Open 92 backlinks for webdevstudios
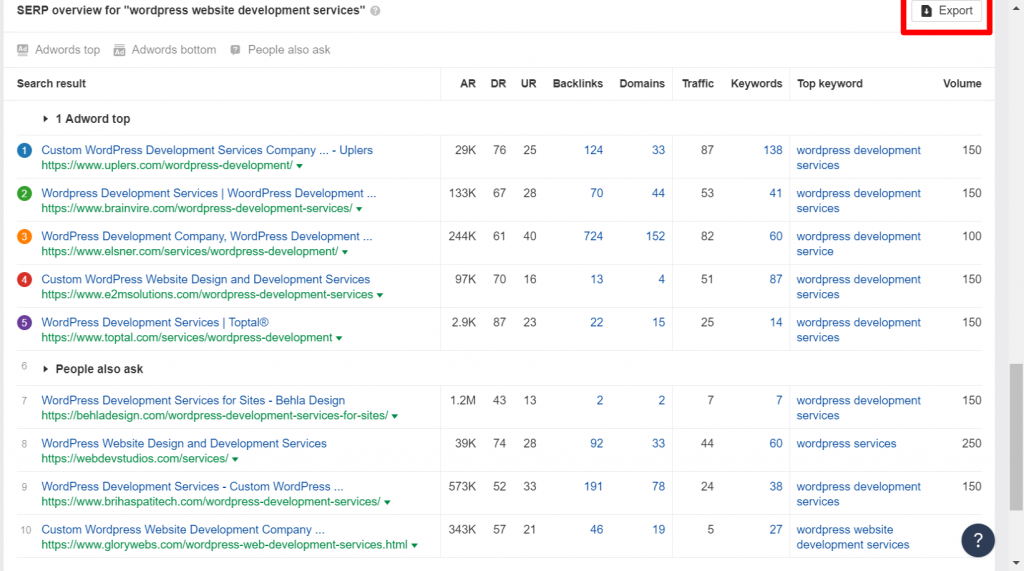Viewport: 1024px width, 571px height. 596,444
